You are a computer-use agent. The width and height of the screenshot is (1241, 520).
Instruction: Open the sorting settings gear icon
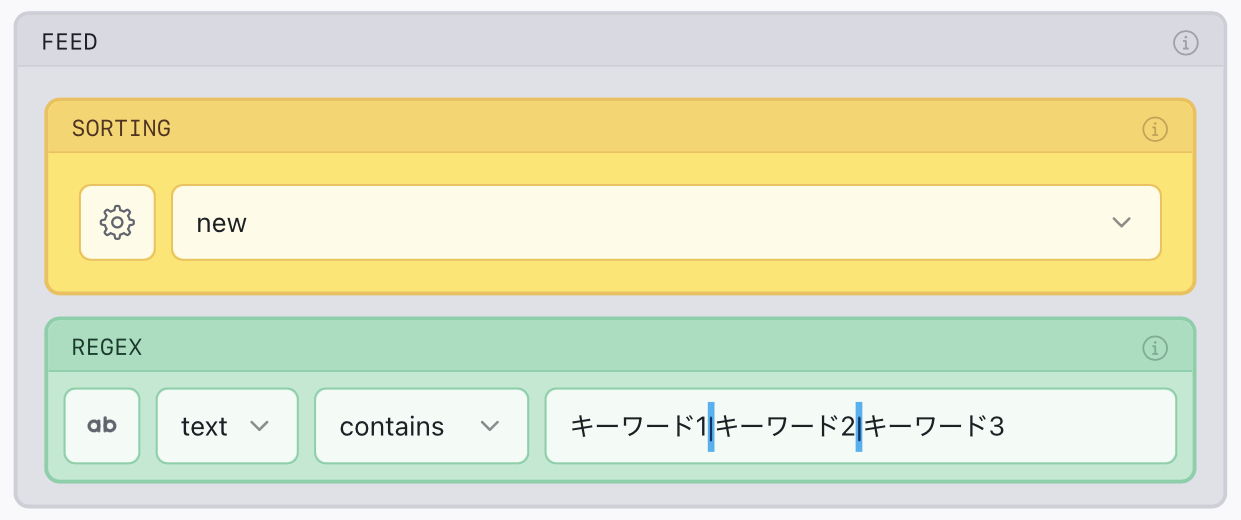click(117, 222)
